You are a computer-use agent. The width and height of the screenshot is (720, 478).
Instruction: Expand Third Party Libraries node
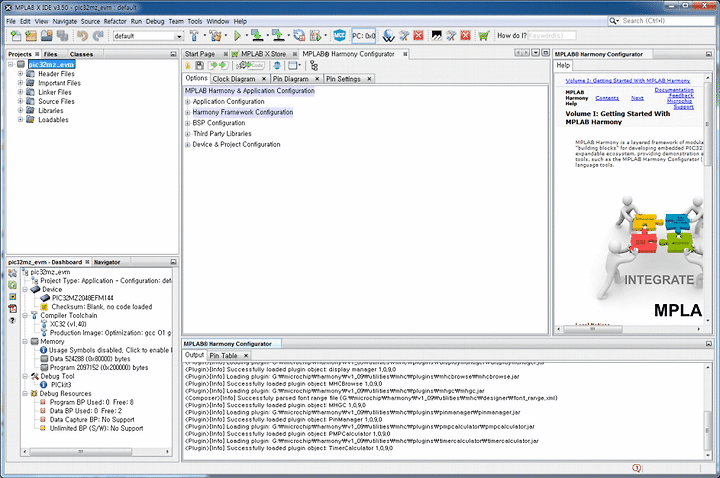coord(187,134)
